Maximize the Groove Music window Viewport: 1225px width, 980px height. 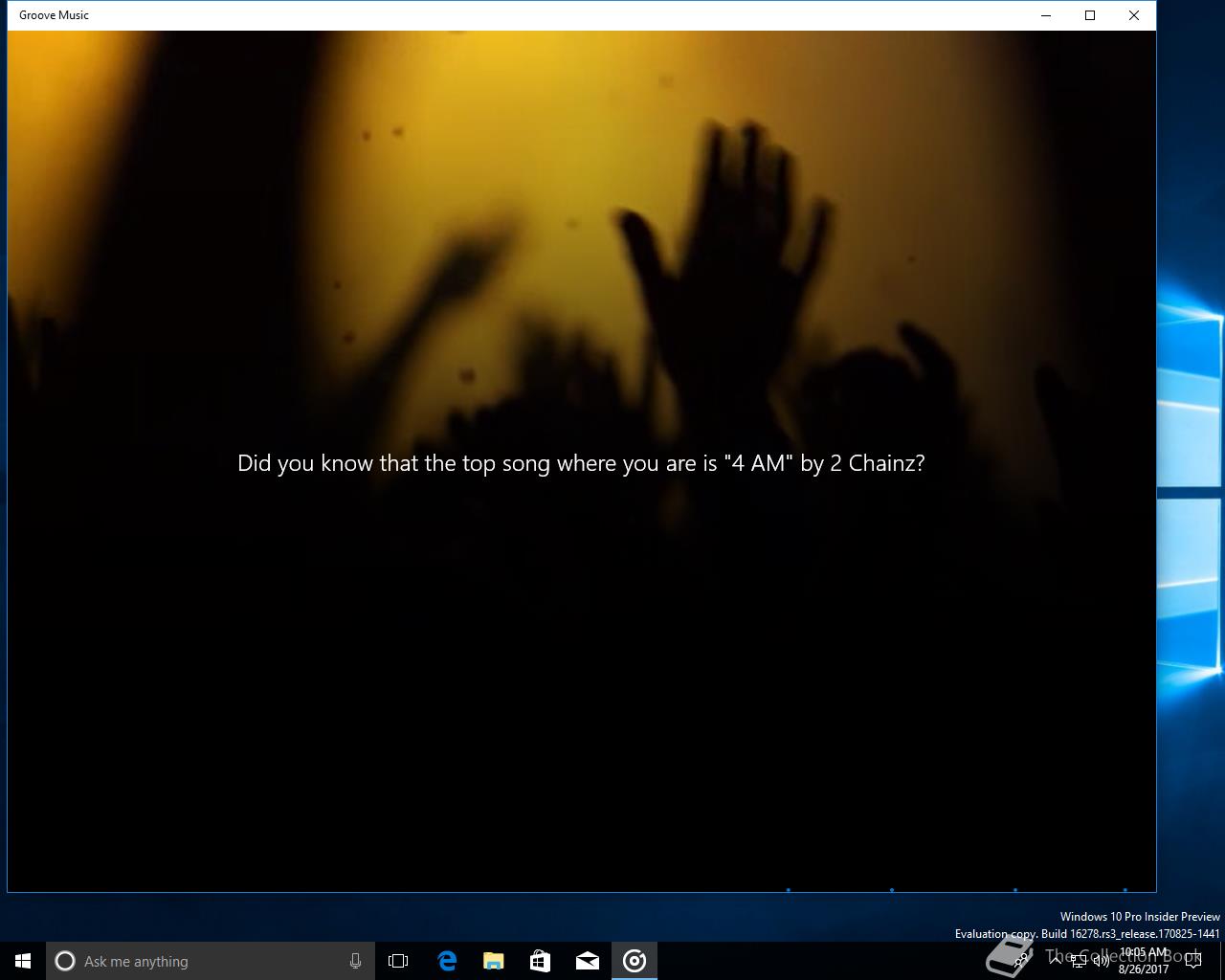1089,15
